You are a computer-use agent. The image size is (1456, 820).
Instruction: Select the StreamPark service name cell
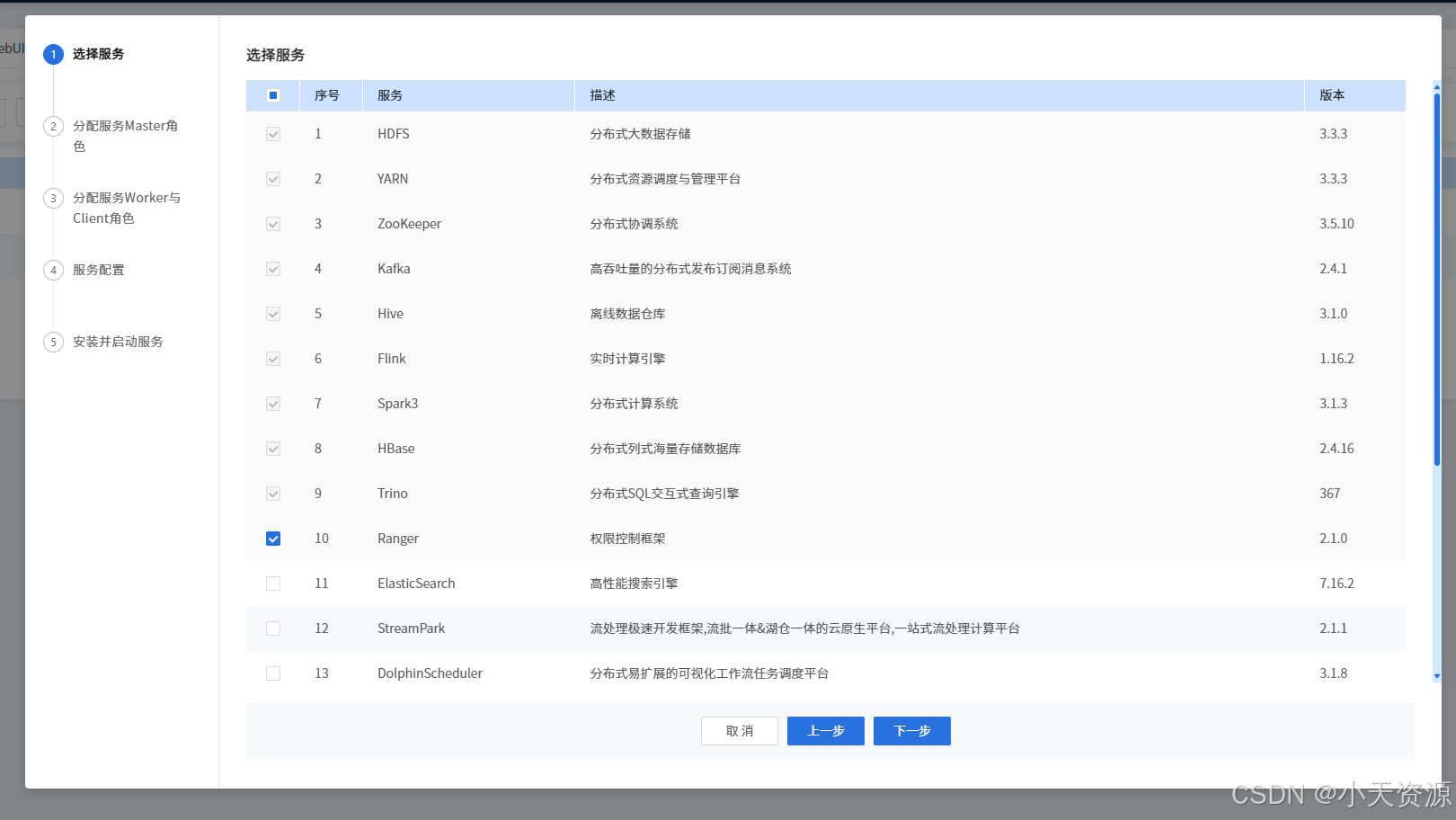[412, 628]
